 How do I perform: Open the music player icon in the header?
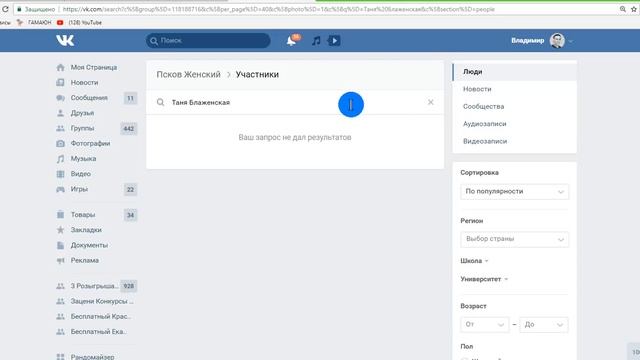pos(316,40)
